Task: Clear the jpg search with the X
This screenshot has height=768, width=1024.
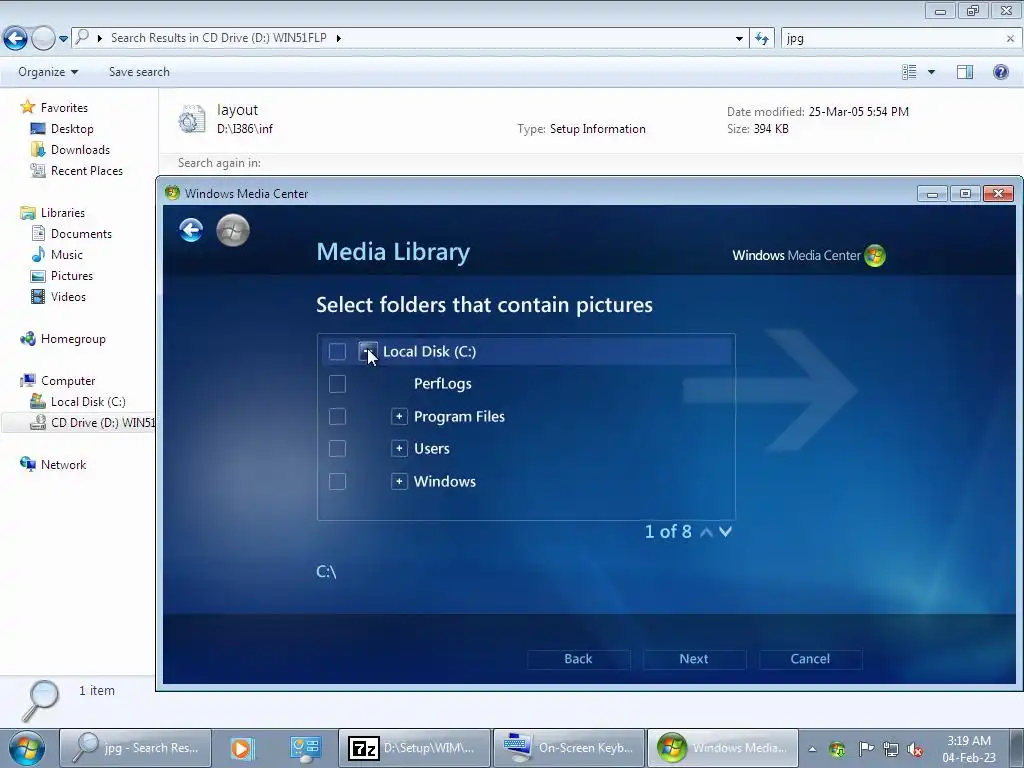Action: click(1010, 39)
